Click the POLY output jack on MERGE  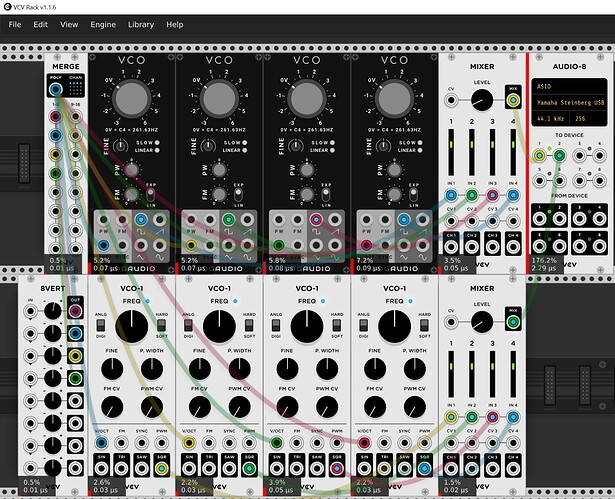point(56,89)
